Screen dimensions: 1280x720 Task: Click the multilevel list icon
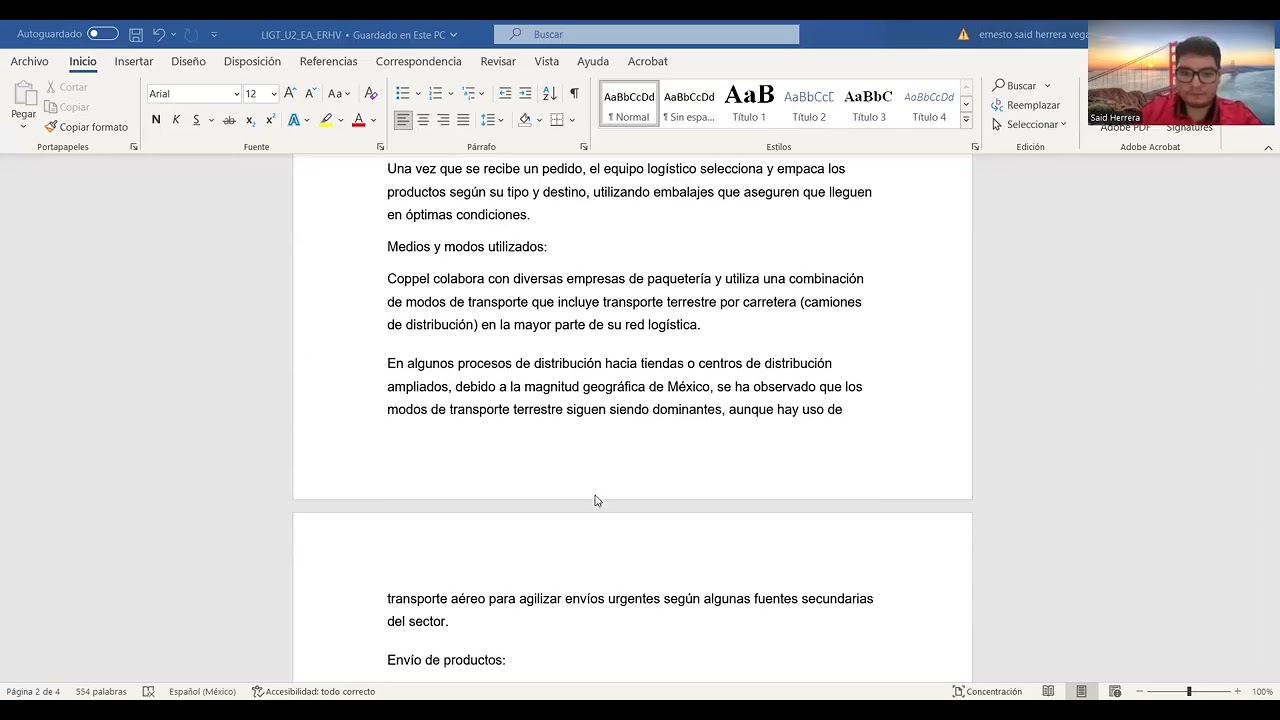click(x=468, y=93)
